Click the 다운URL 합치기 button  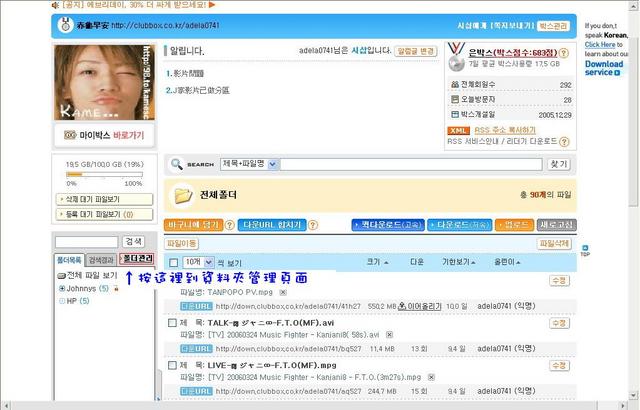[272, 225]
